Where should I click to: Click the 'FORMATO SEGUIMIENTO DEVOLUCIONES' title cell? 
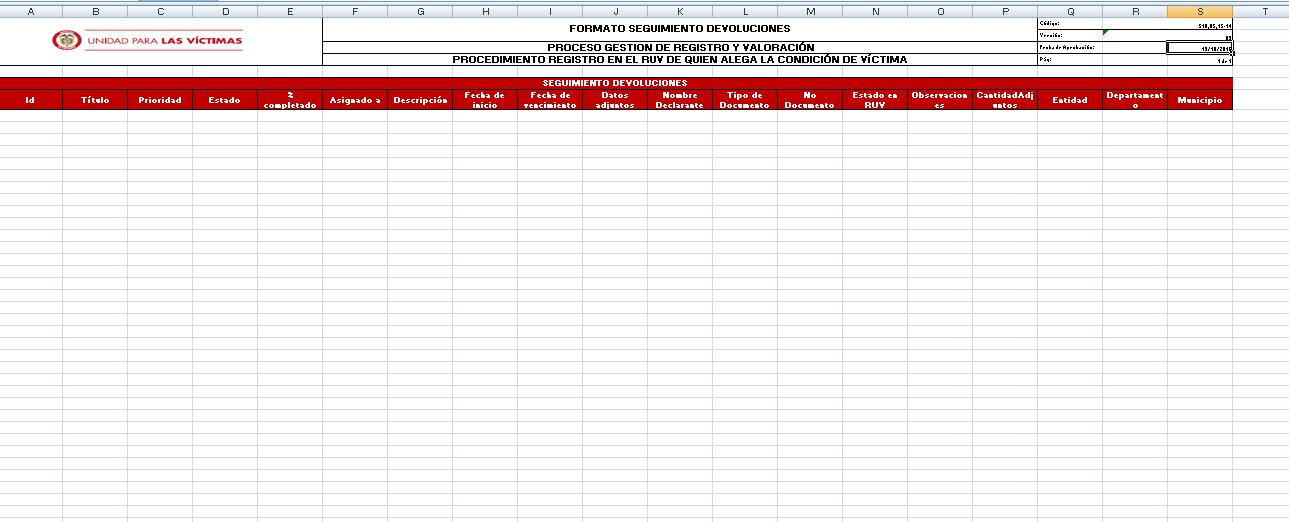tap(680, 29)
